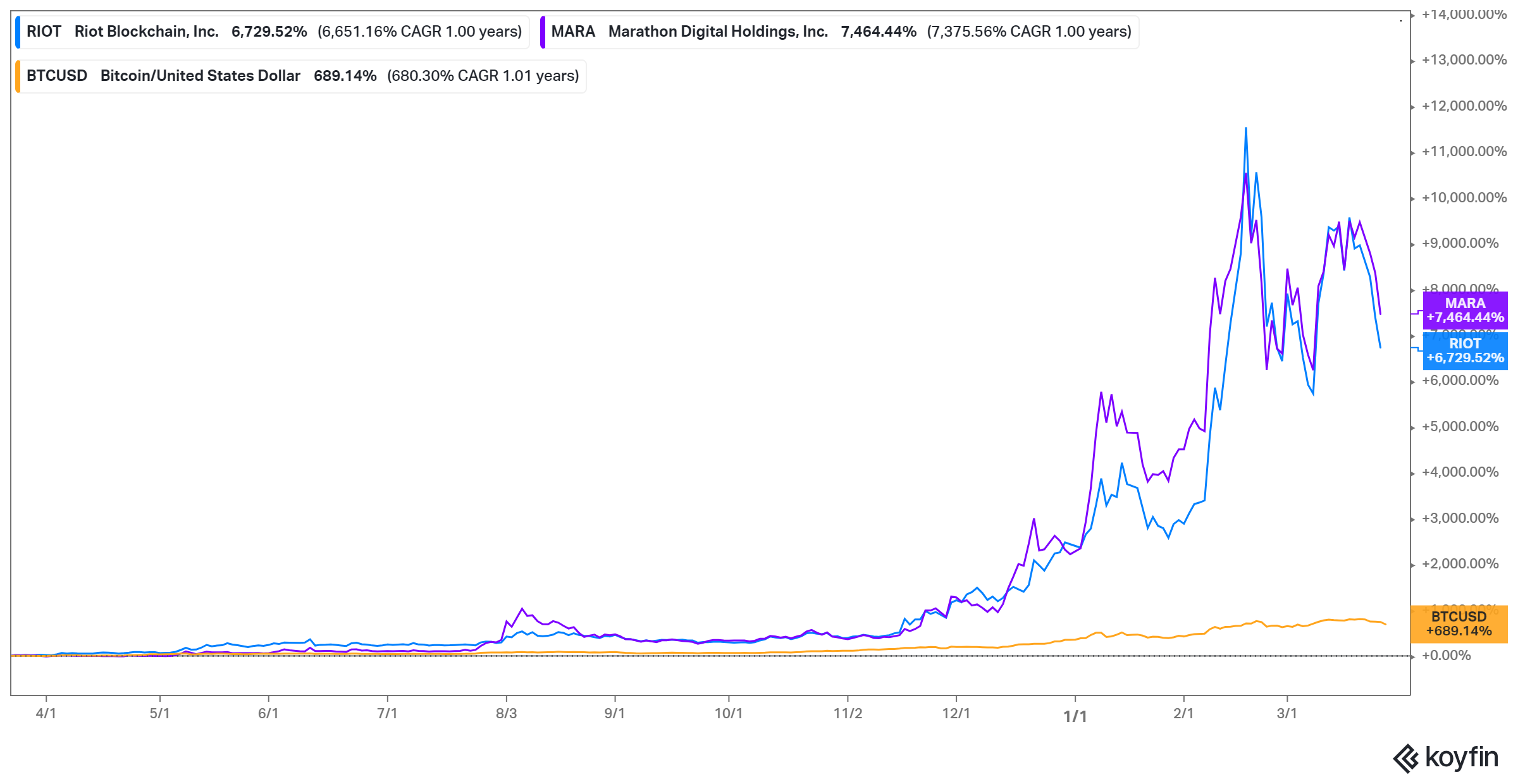Click '(680.30% CAGR 1.01 years)' text
The image size is (1518, 784).
coord(483,76)
